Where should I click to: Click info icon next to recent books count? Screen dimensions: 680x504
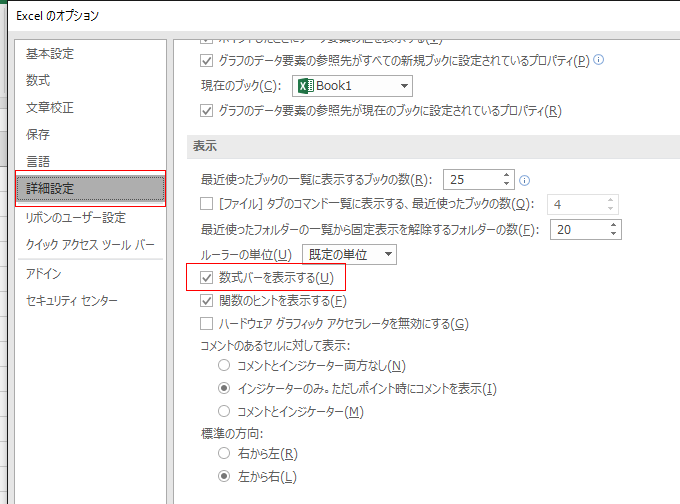[524, 180]
